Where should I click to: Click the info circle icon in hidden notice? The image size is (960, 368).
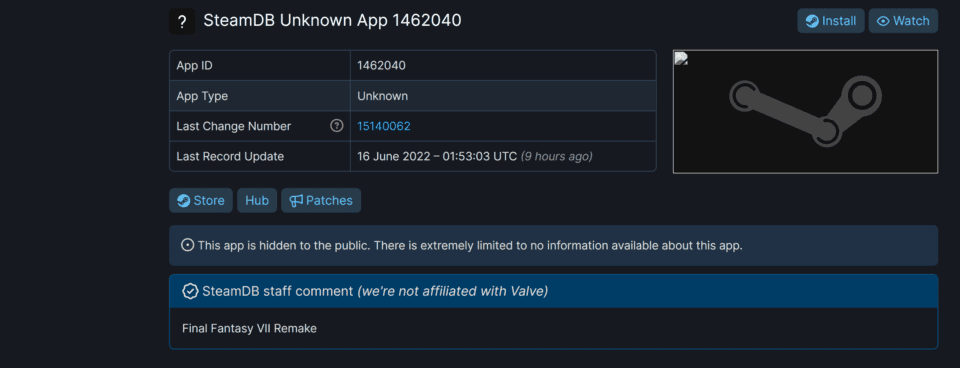[188, 246]
